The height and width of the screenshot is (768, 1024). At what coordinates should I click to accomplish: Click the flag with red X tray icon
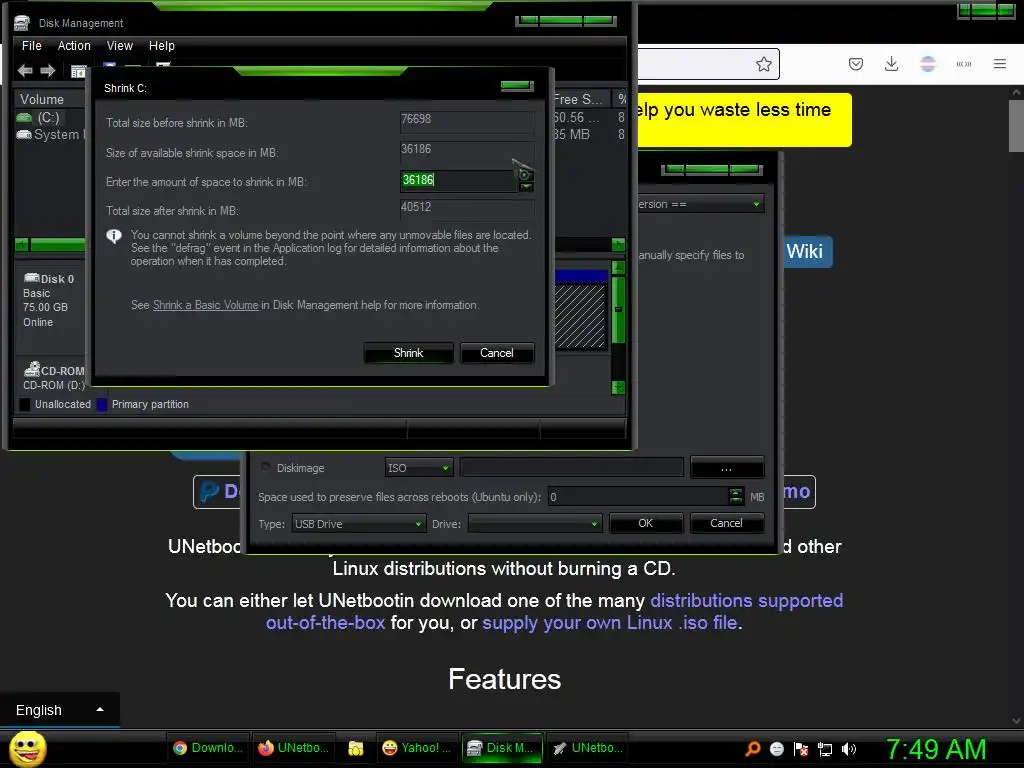coord(801,749)
